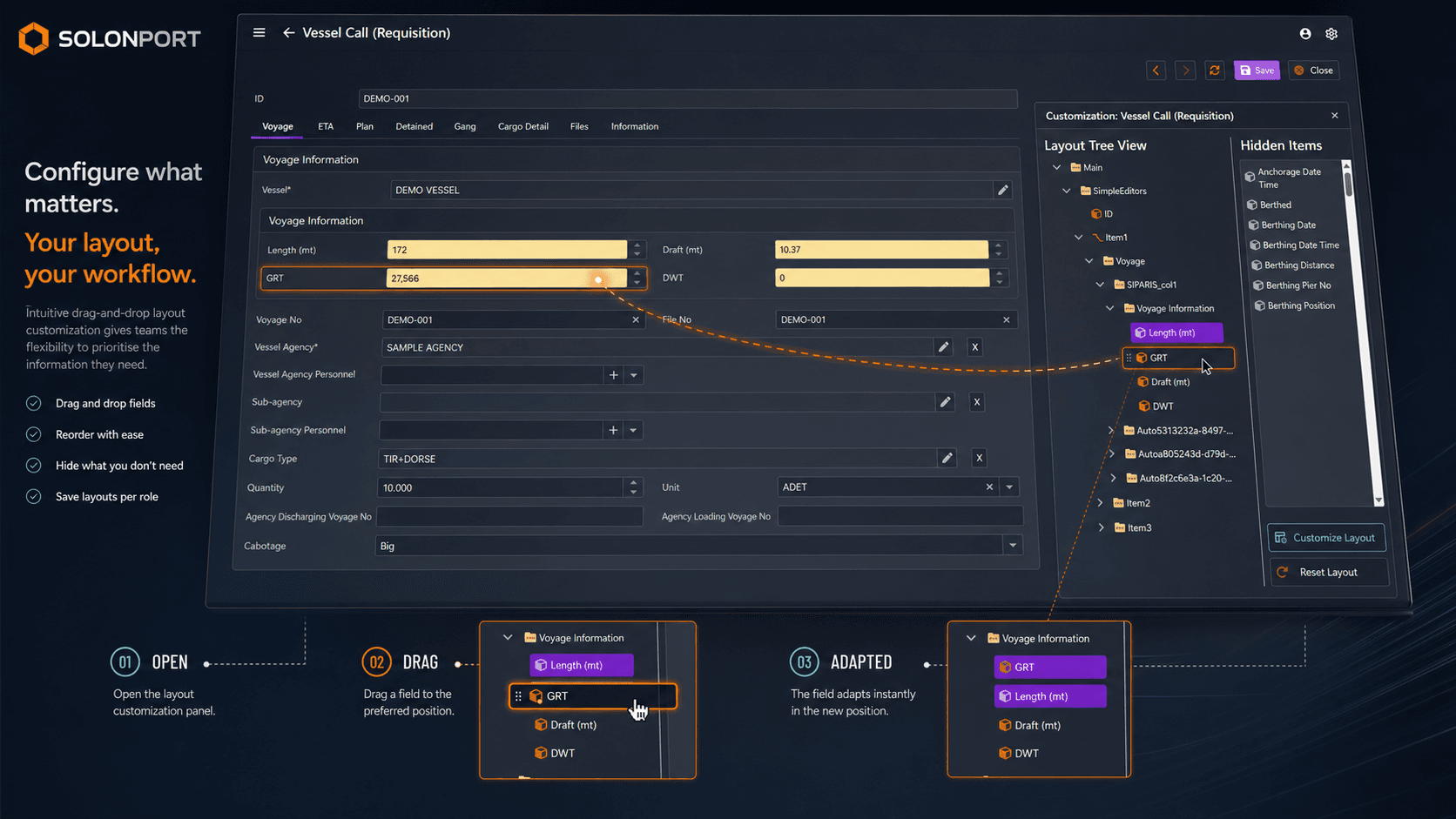This screenshot has height=819, width=1456.
Task: Open the Cabotage dropdown
Action: pyautogui.click(x=1013, y=546)
